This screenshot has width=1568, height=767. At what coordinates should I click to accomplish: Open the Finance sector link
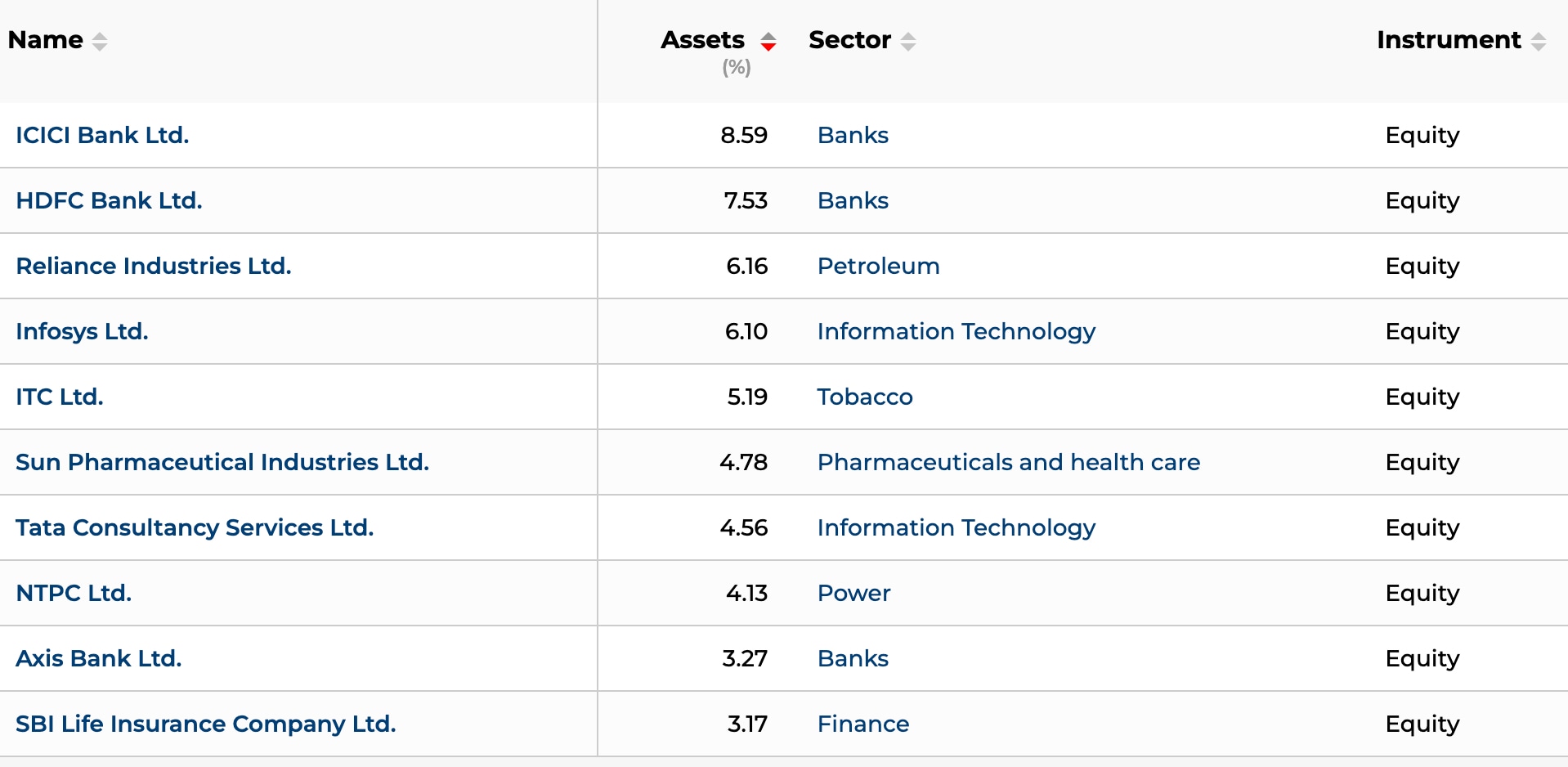(862, 724)
